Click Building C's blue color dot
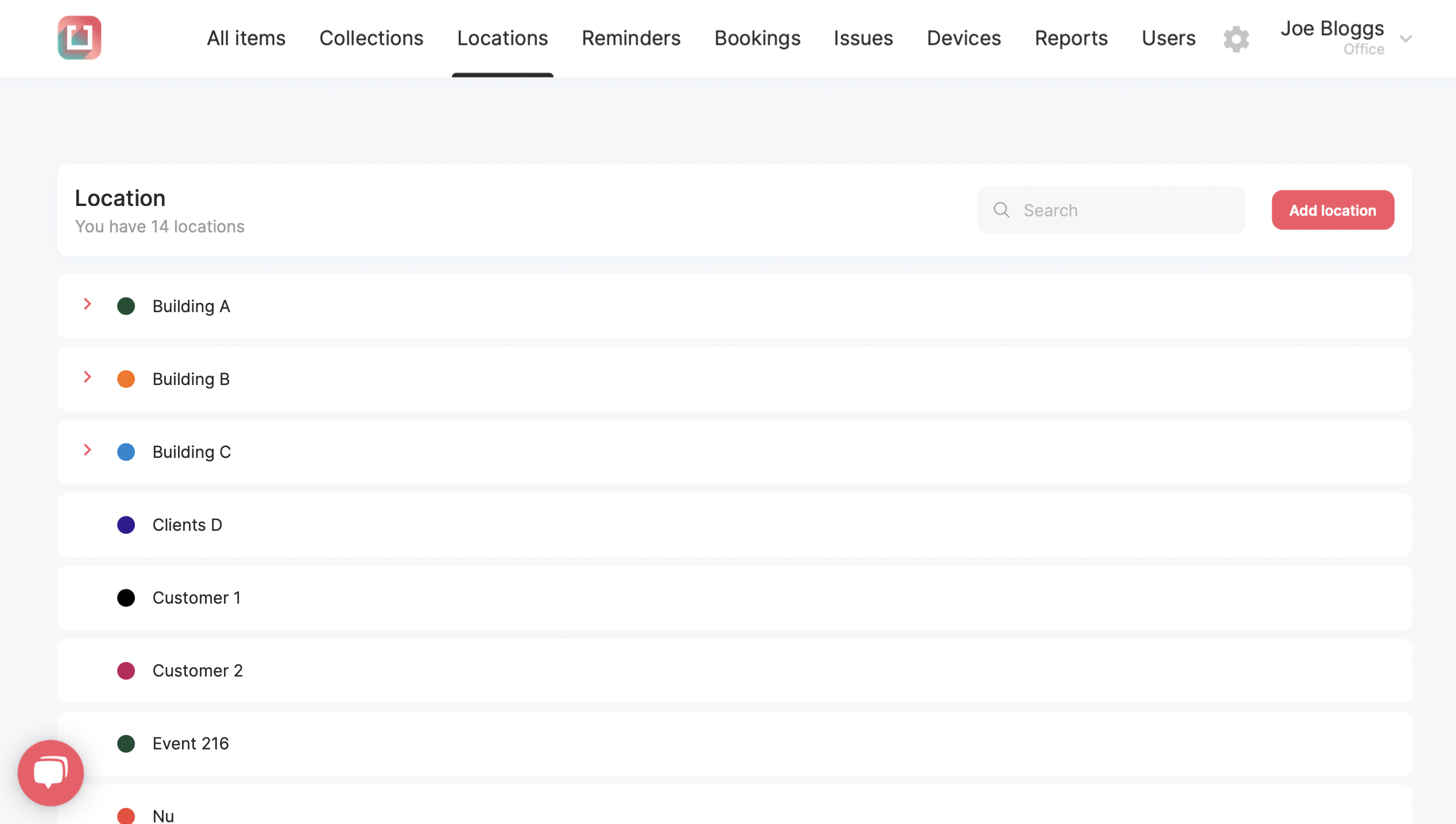 point(126,452)
